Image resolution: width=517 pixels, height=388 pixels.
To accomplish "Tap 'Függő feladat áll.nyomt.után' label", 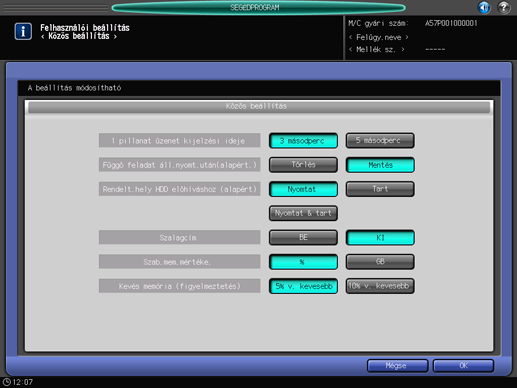I will [x=179, y=165].
